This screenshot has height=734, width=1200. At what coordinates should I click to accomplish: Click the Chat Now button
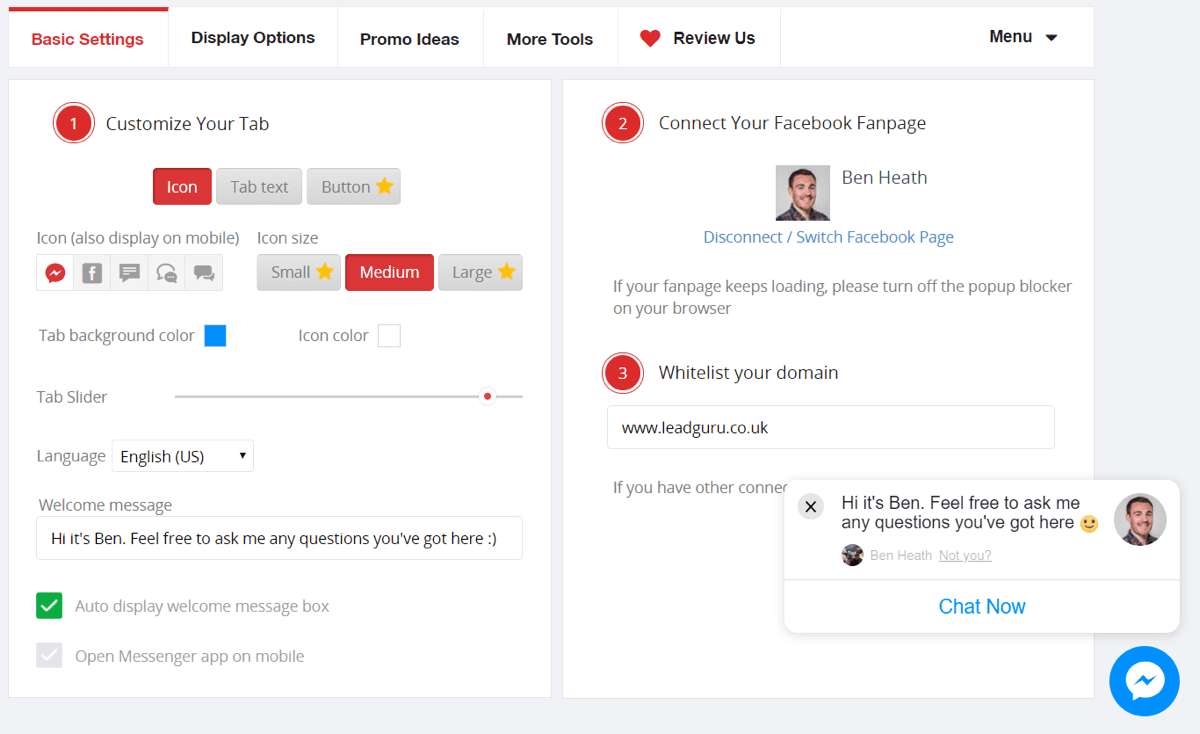pos(981,606)
